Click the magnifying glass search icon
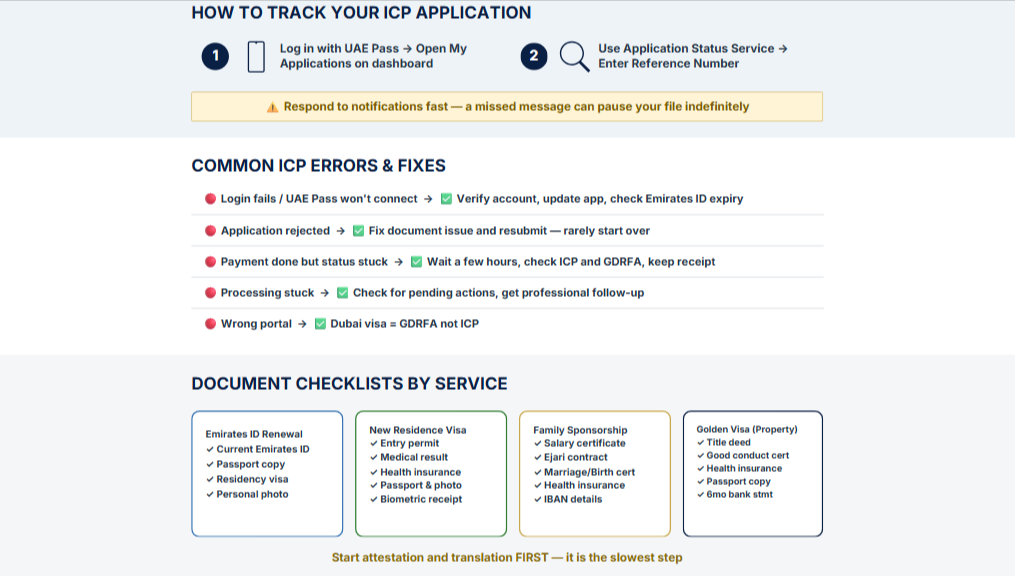Viewport: 1015px width, 576px height. pos(574,56)
